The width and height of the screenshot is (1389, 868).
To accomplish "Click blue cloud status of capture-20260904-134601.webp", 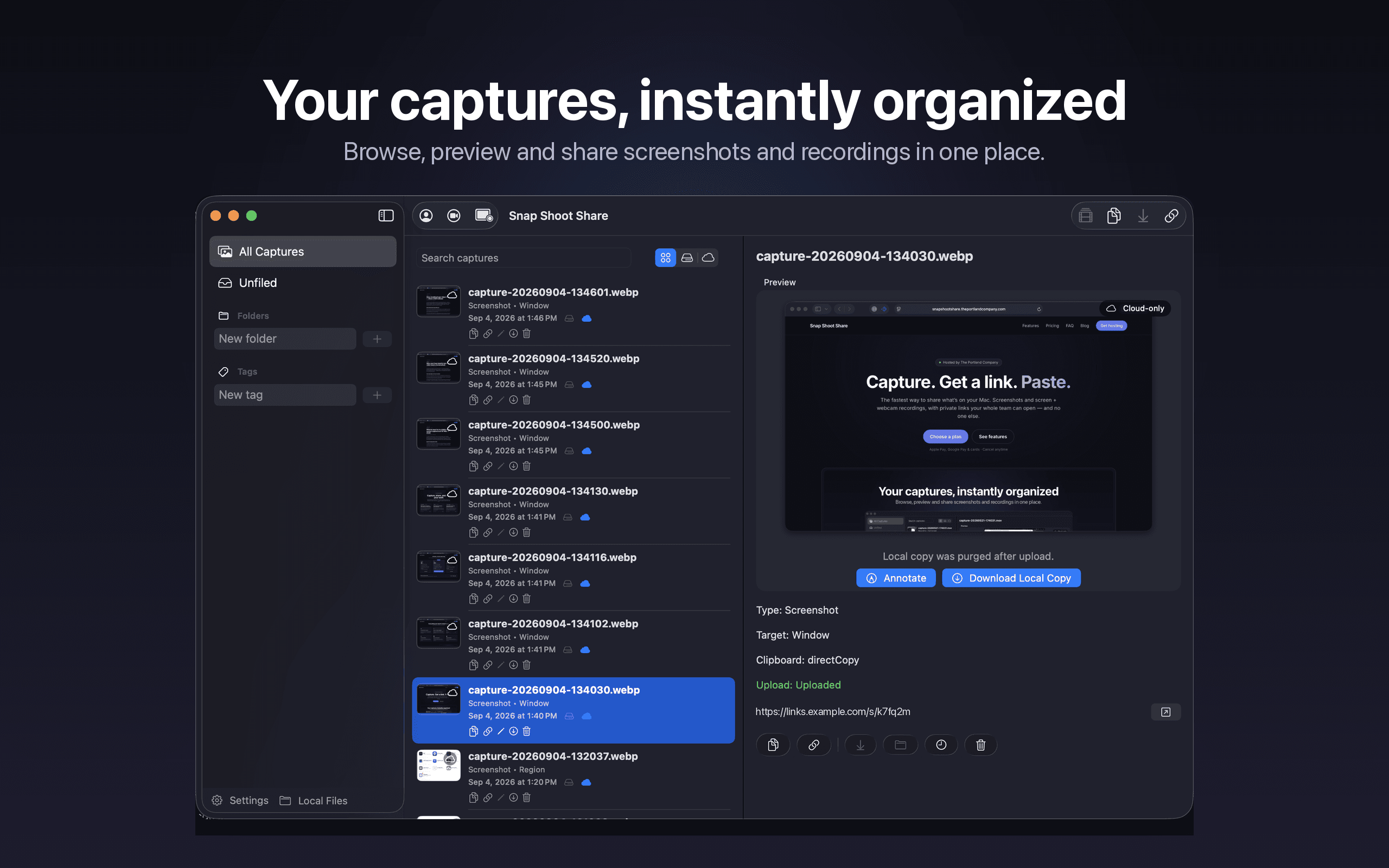I will [x=587, y=318].
